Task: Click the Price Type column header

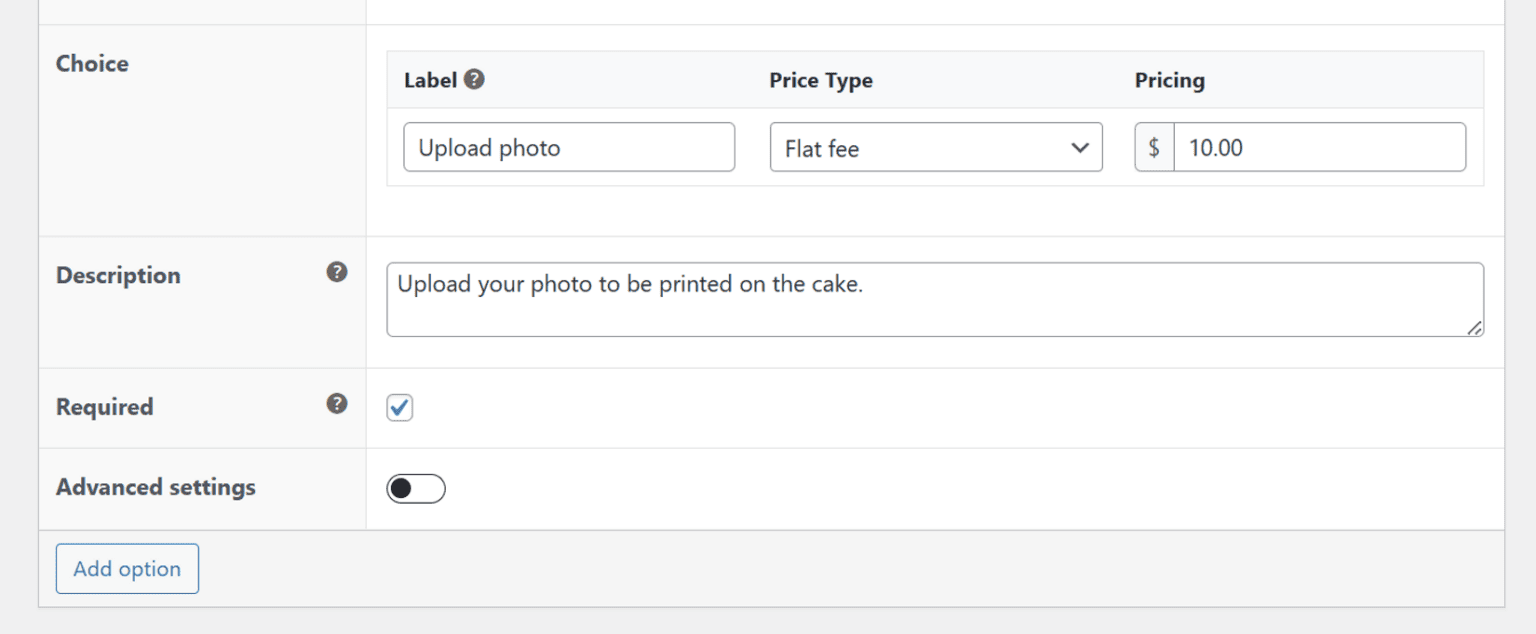Action: (x=820, y=80)
